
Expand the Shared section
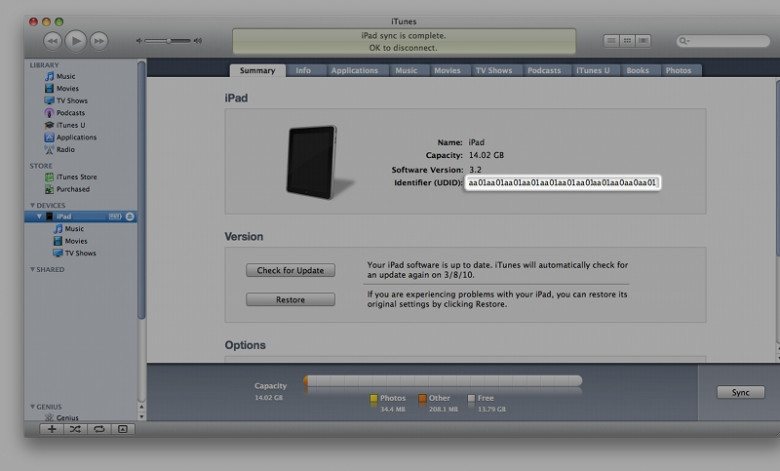[x=32, y=270]
